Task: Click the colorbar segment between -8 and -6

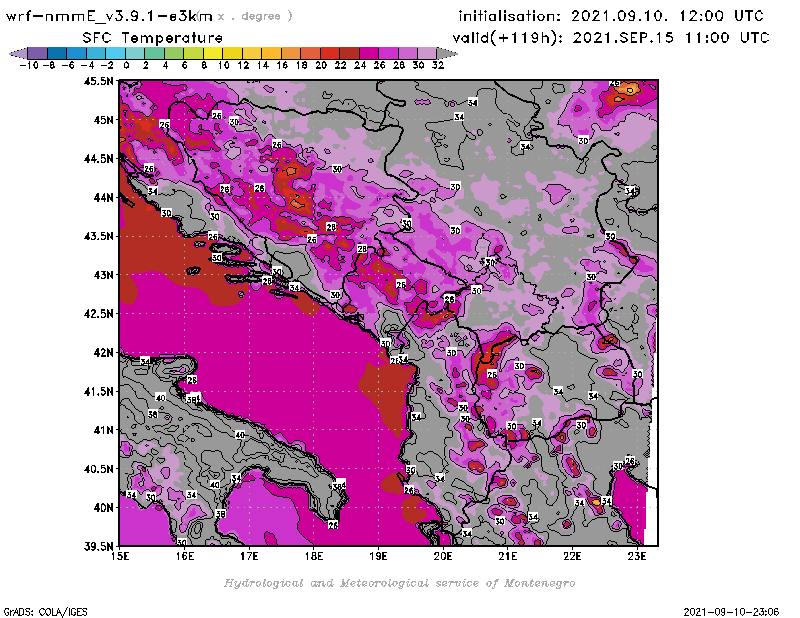Action: pos(57,53)
